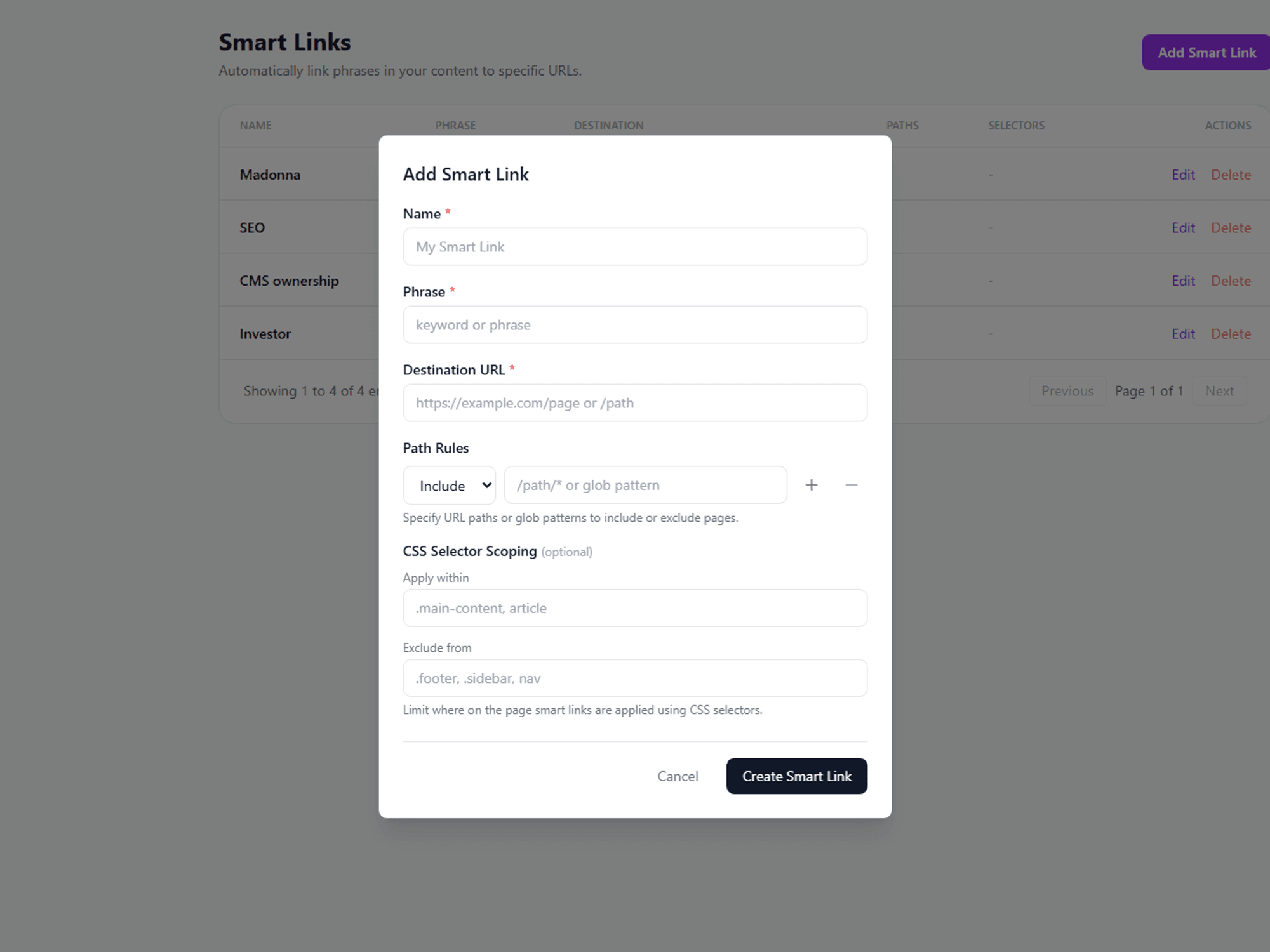This screenshot has height=952, width=1270.
Task: Edit the Madonna smart link
Action: pos(1183,175)
